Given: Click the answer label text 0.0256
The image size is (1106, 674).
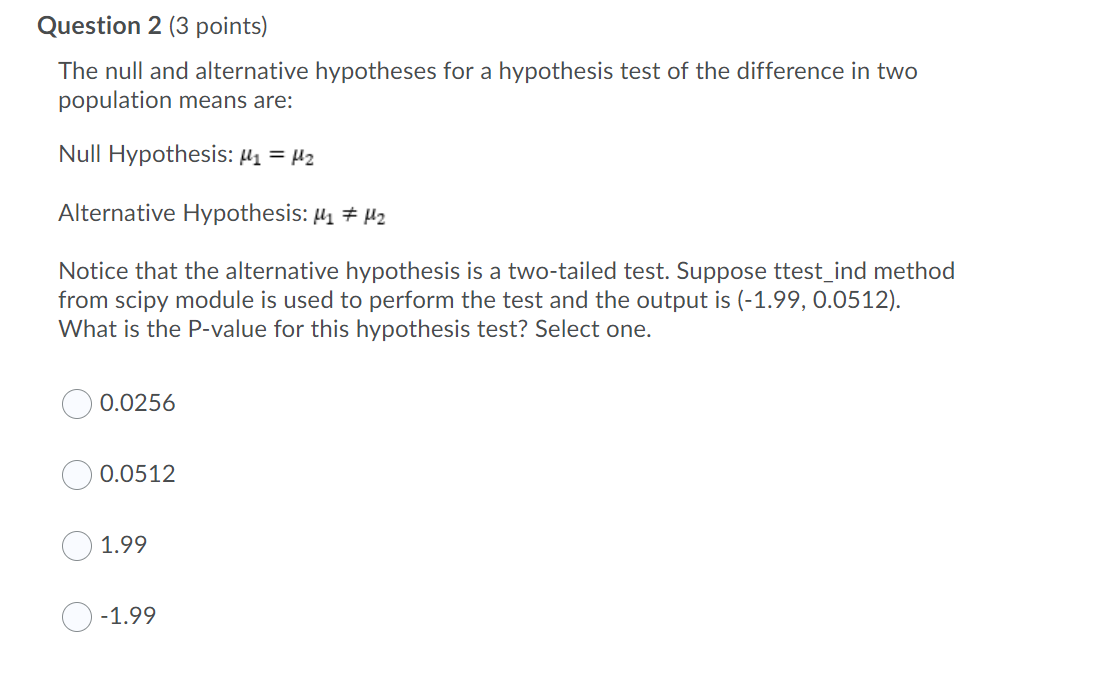Looking at the screenshot, I should pyautogui.click(x=137, y=404).
